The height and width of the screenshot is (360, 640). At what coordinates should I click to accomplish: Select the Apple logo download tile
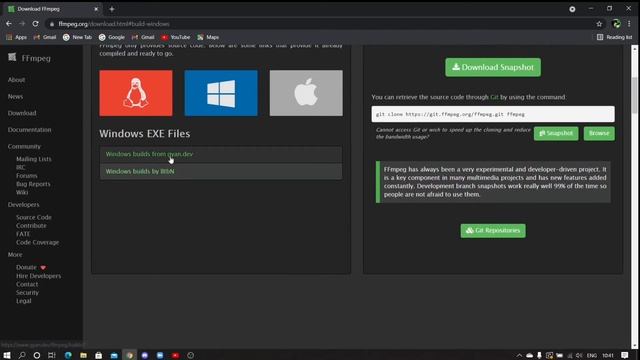coord(306,93)
